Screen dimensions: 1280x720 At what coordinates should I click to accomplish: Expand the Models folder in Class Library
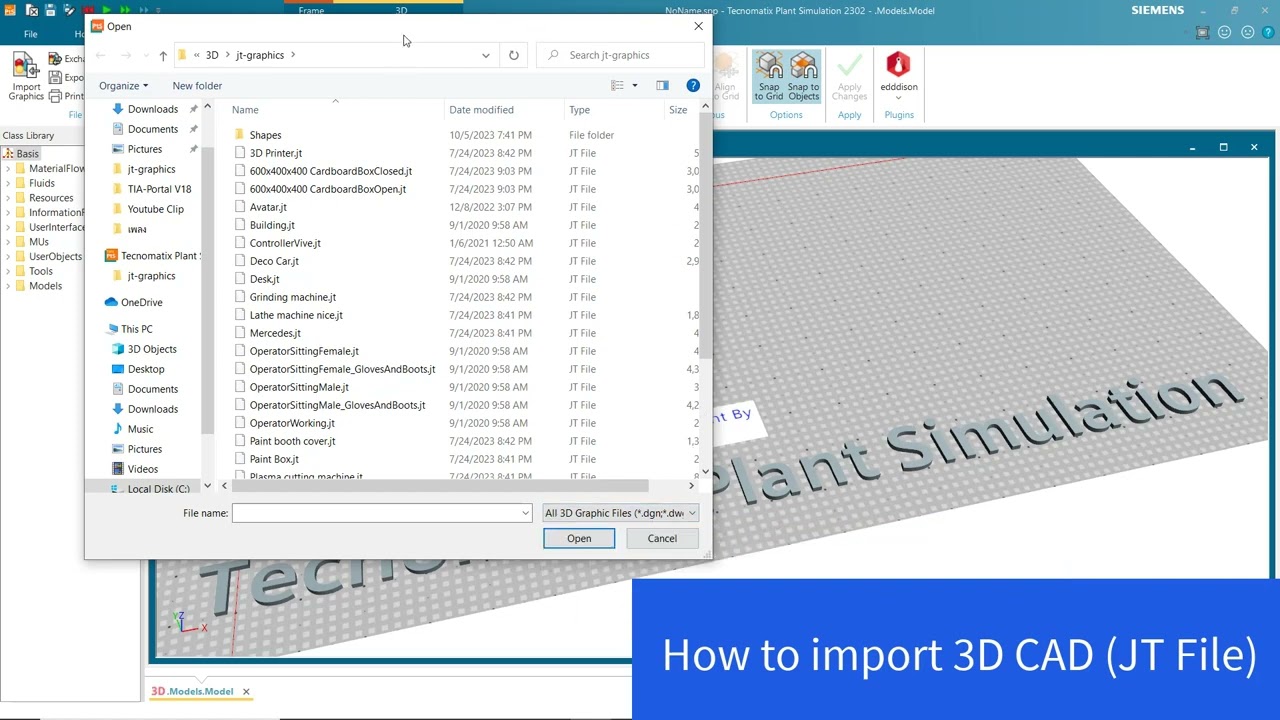[8, 286]
